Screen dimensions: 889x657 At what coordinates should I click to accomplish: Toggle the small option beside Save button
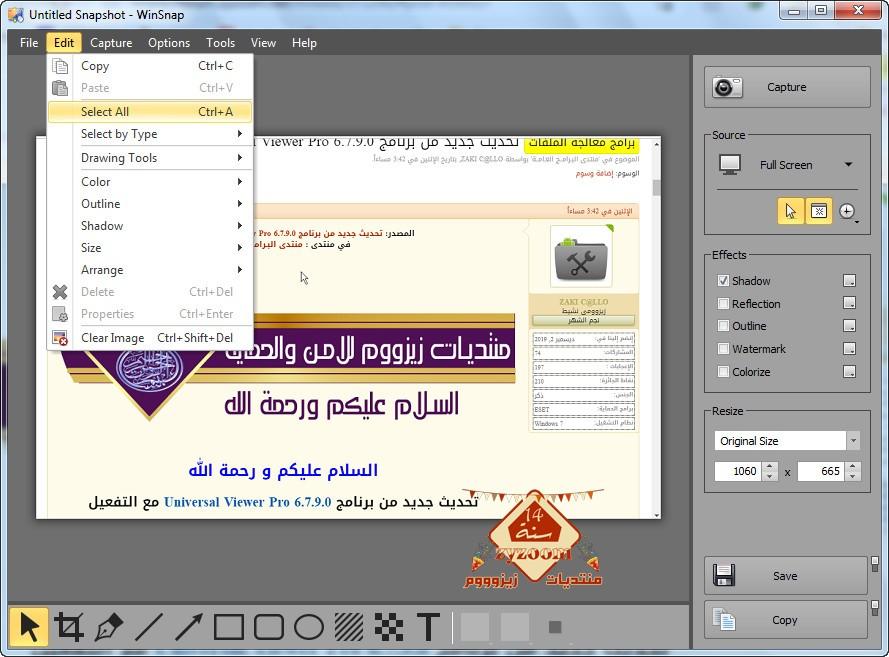tap(875, 563)
